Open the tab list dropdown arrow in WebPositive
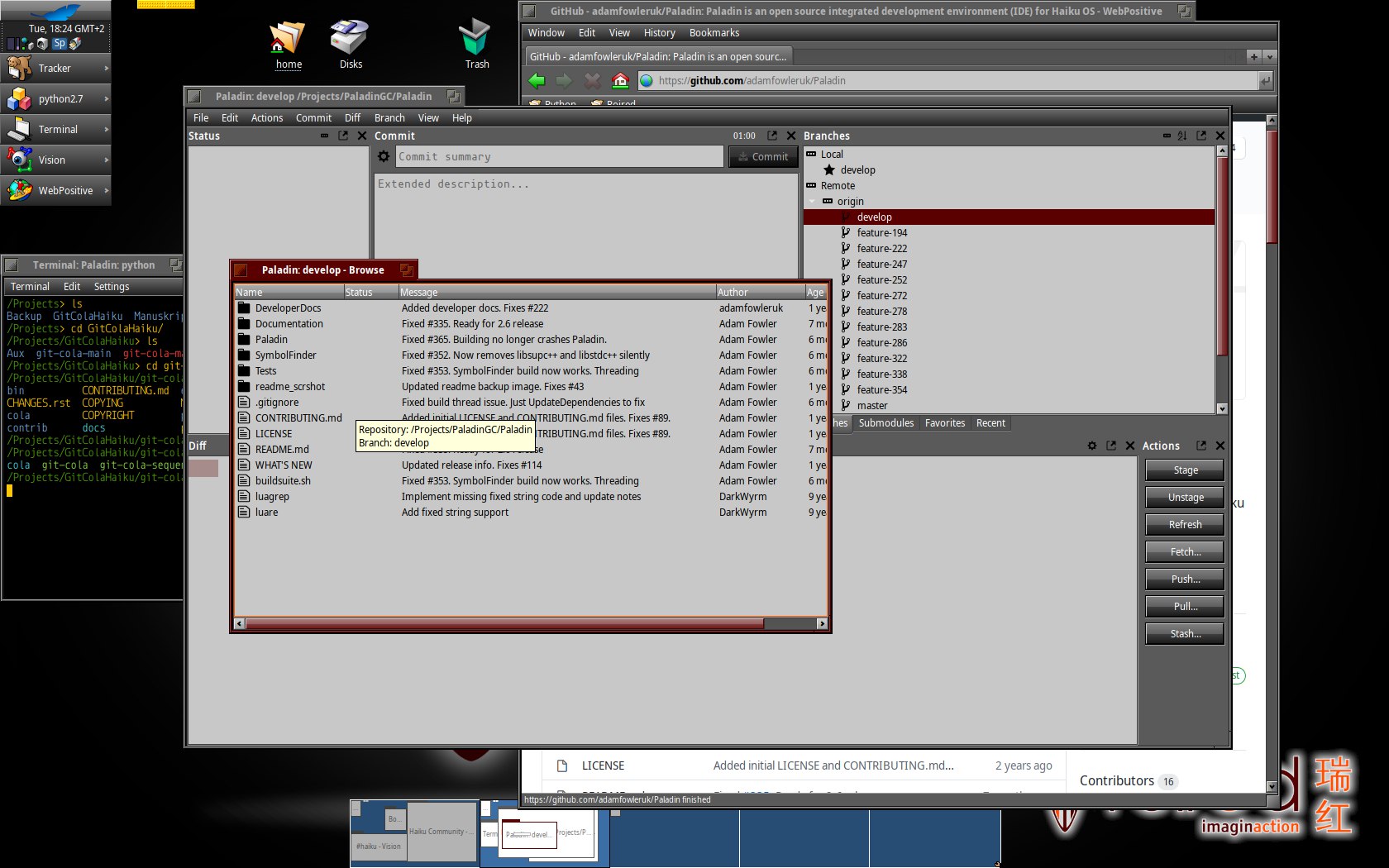This screenshot has height=868, width=1389. [1270, 57]
